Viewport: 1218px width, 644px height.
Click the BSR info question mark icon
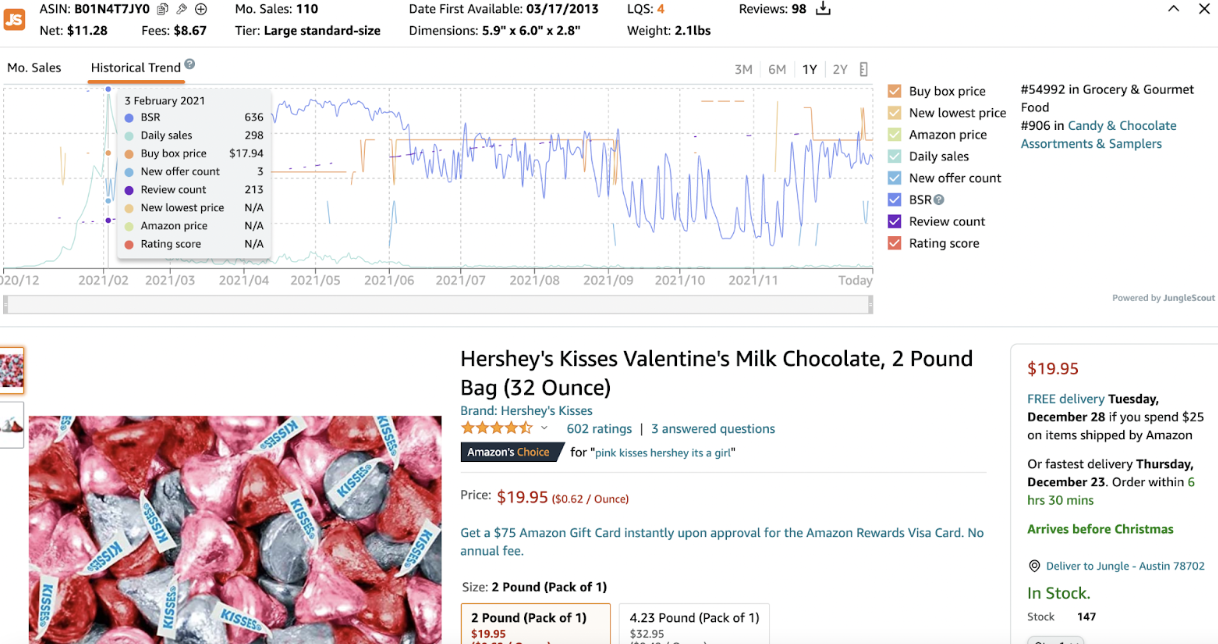click(x=939, y=200)
